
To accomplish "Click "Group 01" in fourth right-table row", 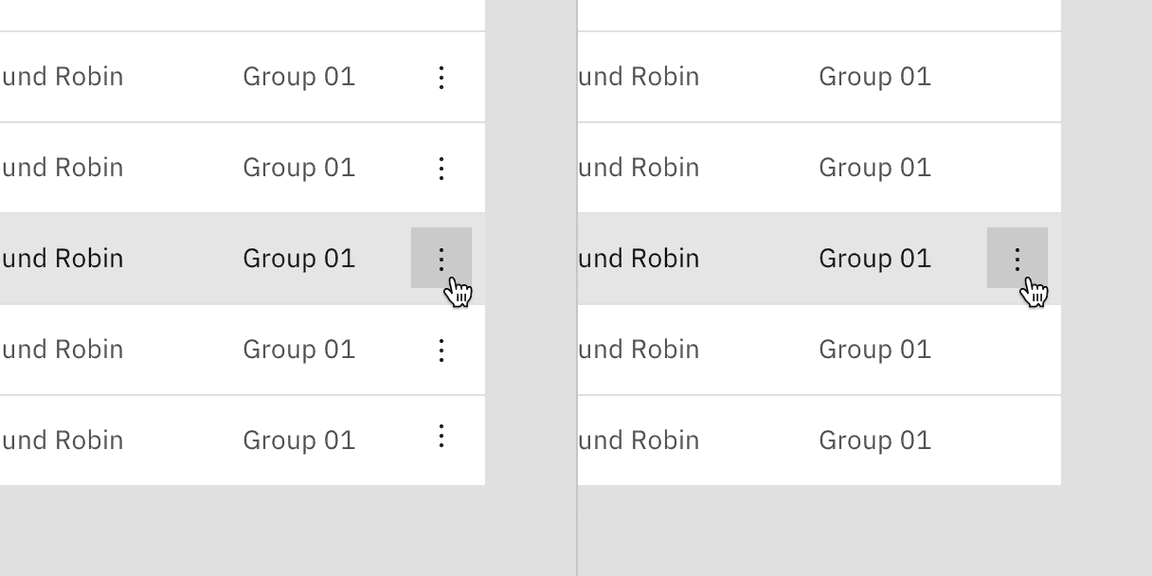I will (x=874, y=349).
